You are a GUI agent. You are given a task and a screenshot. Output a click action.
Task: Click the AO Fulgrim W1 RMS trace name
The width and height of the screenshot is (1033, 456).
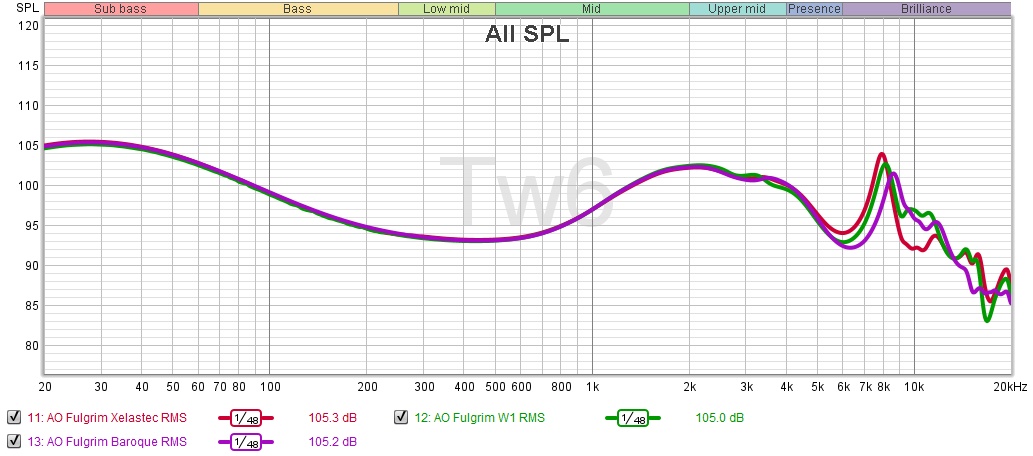pos(480,418)
